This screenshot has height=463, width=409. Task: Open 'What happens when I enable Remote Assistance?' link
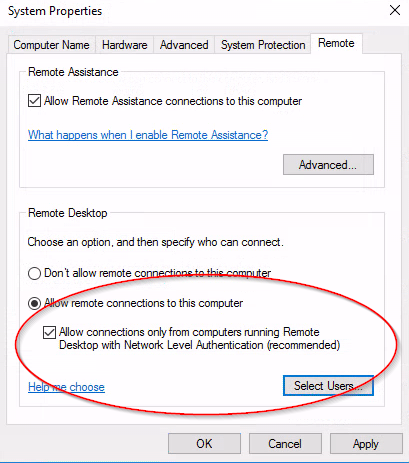click(148, 135)
